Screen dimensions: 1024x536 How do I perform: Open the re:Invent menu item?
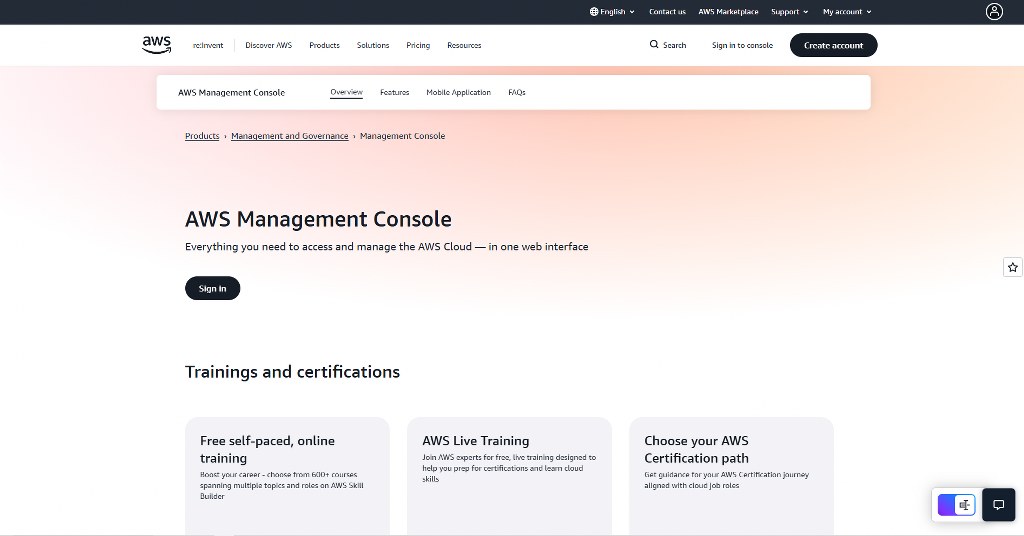(x=208, y=45)
